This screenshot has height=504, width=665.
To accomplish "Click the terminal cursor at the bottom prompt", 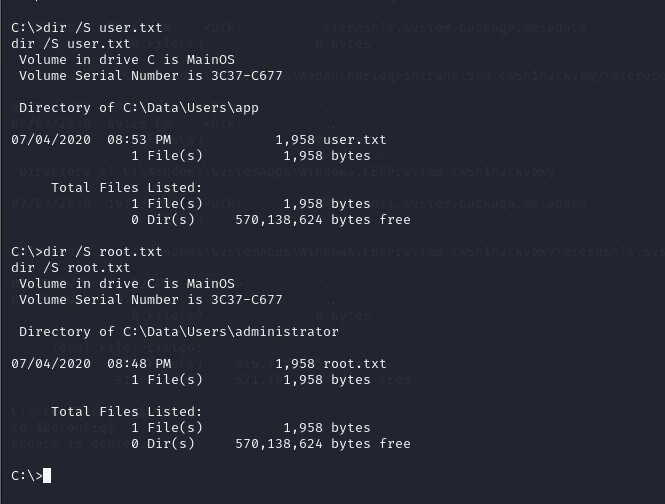I will pyautogui.click(x=47, y=476).
